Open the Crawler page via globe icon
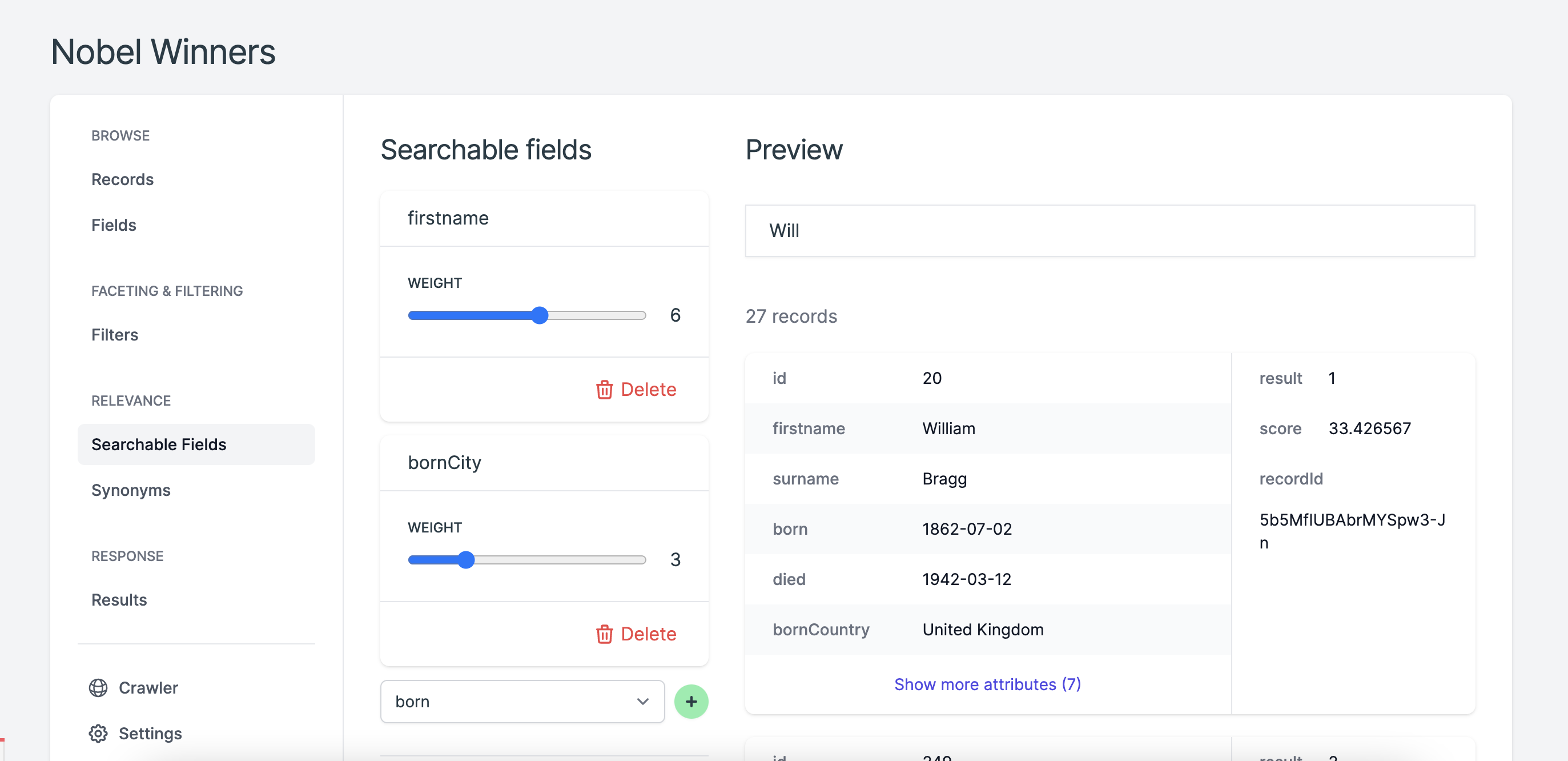The height and width of the screenshot is (761, 1568). [99, 687]
